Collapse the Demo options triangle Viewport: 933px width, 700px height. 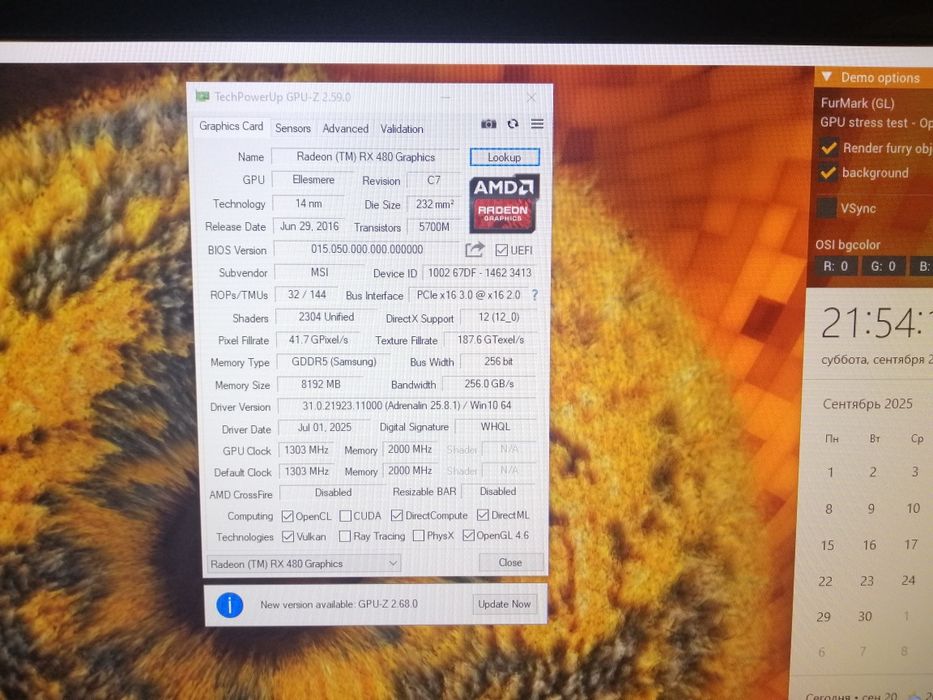click(826, 76)
